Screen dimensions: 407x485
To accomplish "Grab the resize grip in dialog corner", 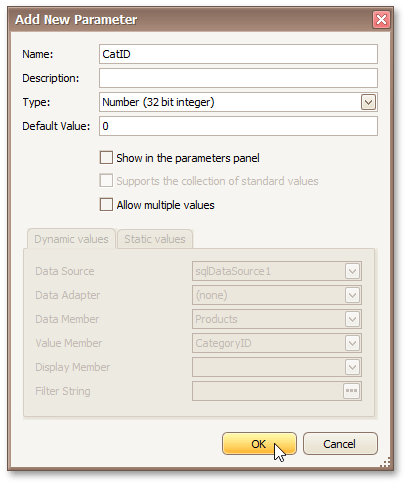I will pyautogui.click(x=385, y=462).
